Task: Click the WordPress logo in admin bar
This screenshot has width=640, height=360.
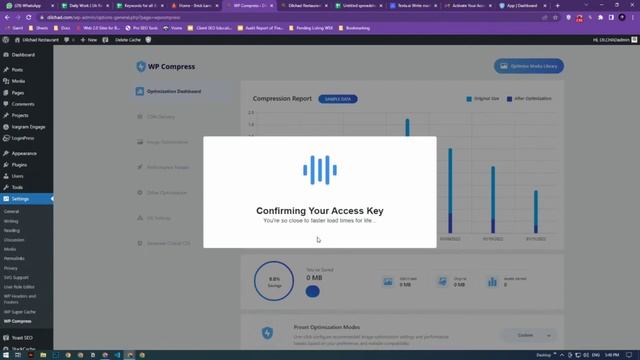Action: coord(6,40)
